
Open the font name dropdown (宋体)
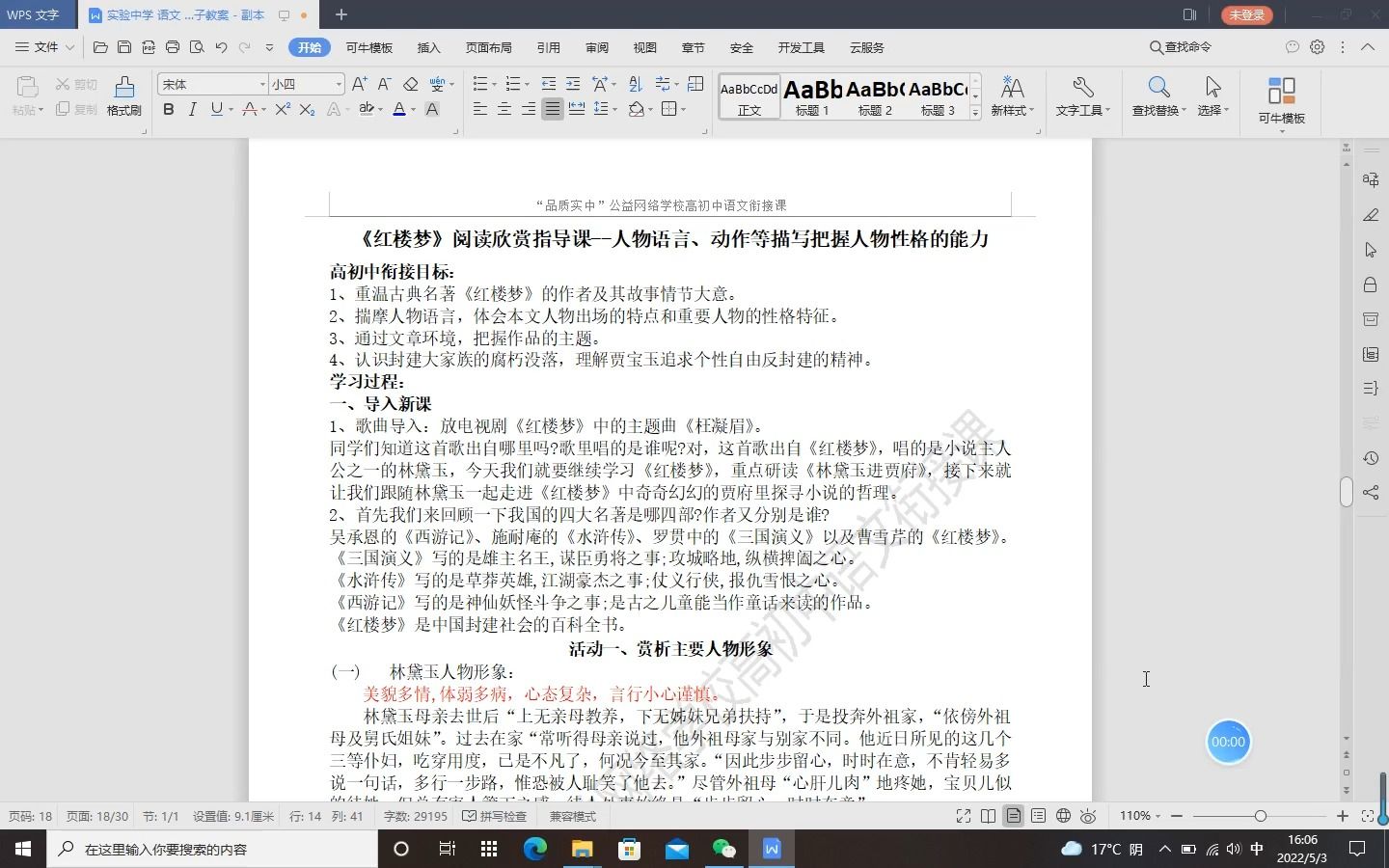[x=261, y=85]
